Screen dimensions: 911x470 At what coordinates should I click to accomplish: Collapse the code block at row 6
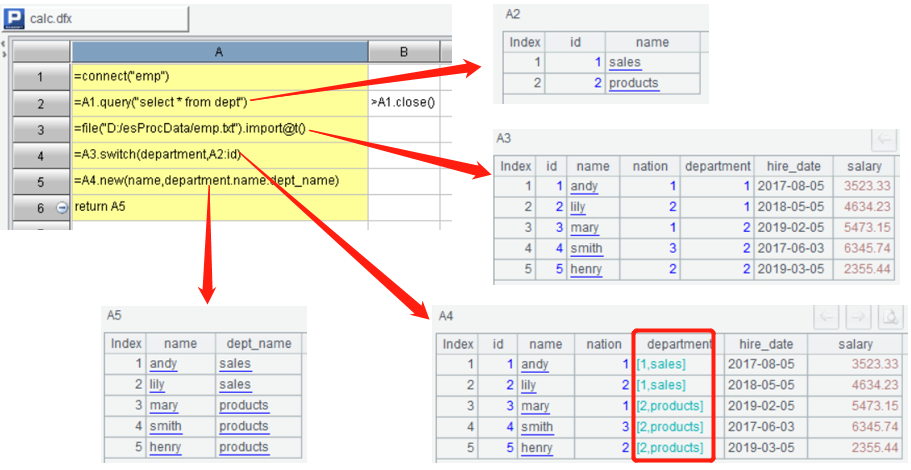coord(61,207)
